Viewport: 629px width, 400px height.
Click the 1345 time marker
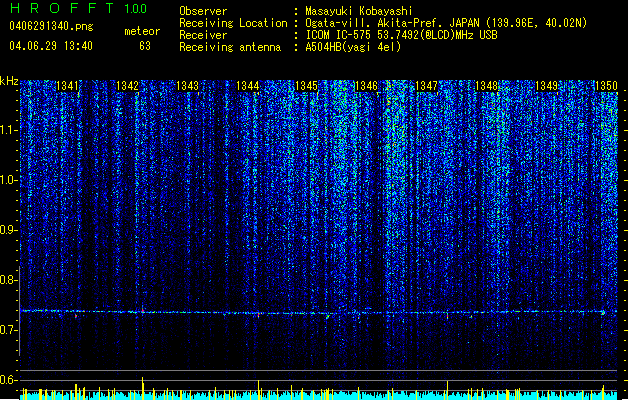click(x=306, y=86)
